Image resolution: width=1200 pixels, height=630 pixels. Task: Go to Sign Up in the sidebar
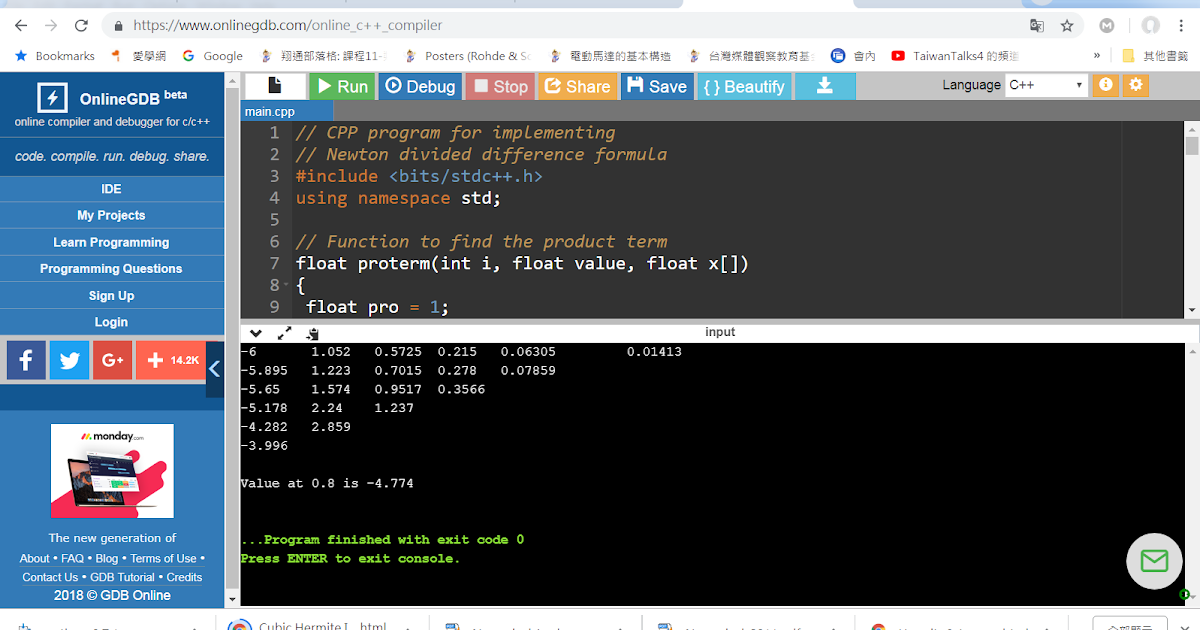111,296
